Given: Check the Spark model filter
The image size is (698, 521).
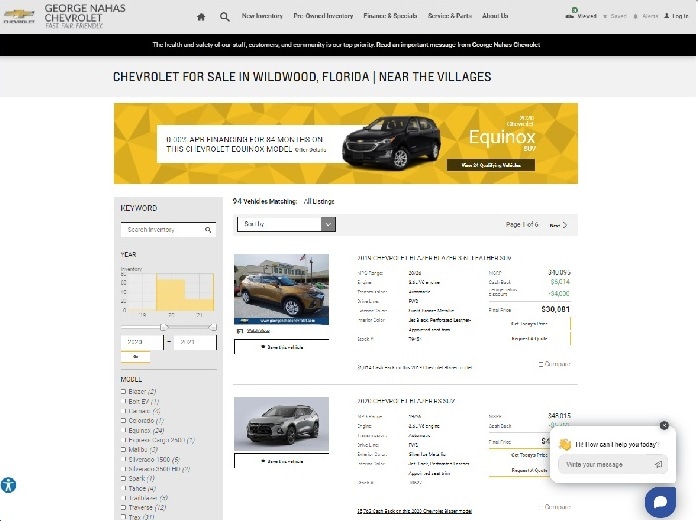Looking at the screenshot, I should (123, 479).
